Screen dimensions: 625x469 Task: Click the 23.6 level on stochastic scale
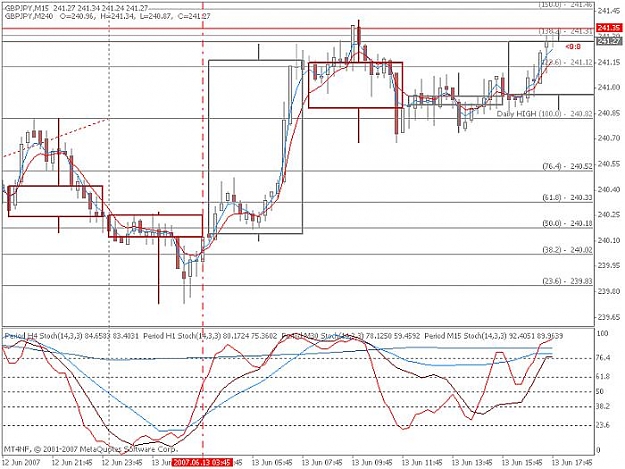point(603,425)
